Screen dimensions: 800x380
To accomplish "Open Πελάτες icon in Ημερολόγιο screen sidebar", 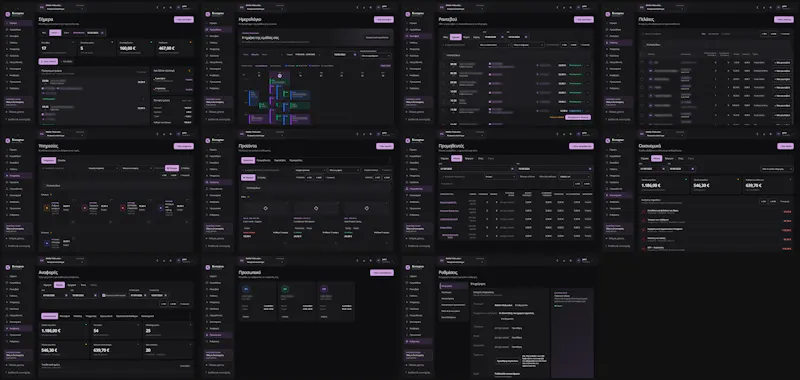I will coord(208,43).
